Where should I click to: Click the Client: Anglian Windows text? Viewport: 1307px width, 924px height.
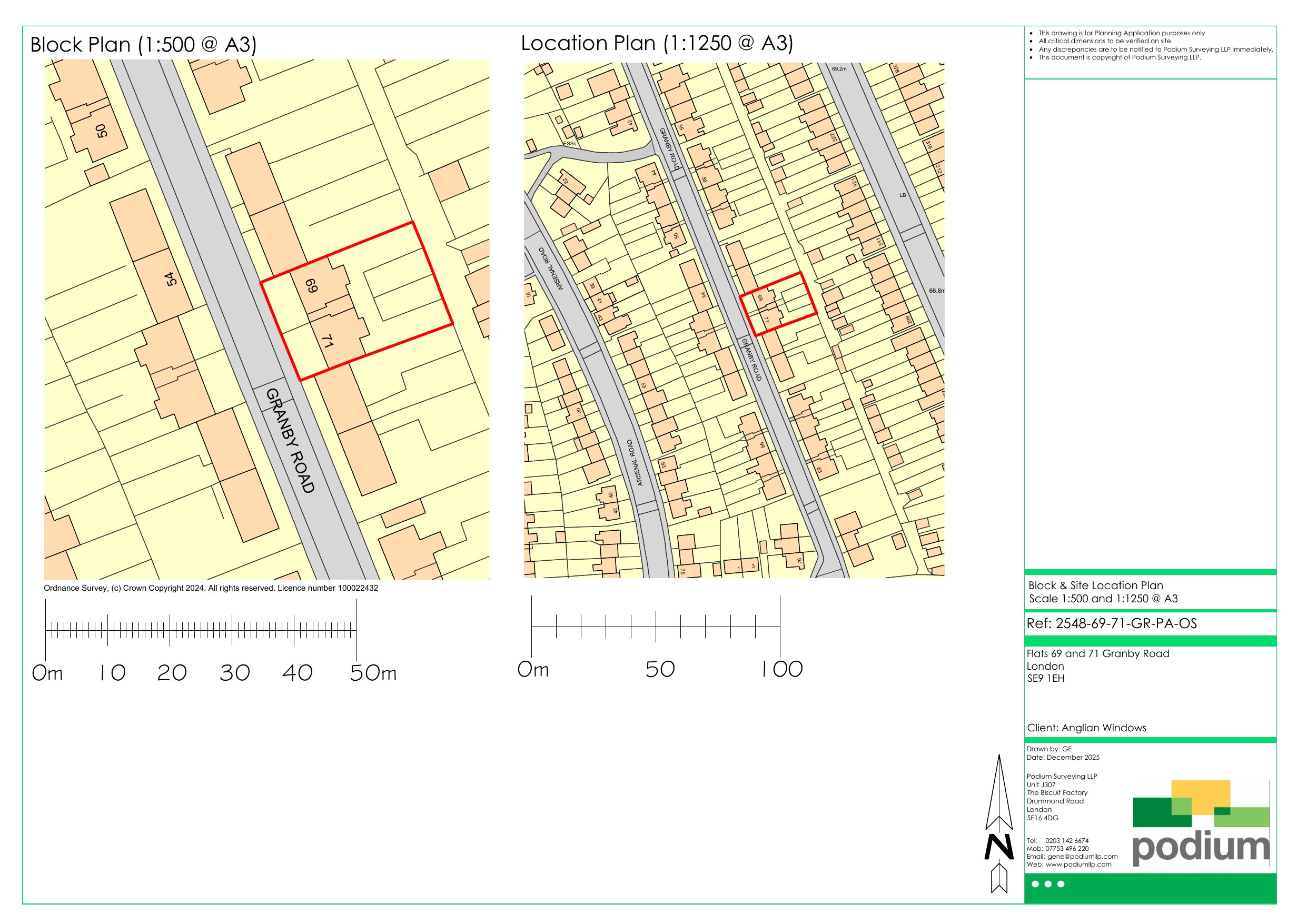[x=1086, y=728]
